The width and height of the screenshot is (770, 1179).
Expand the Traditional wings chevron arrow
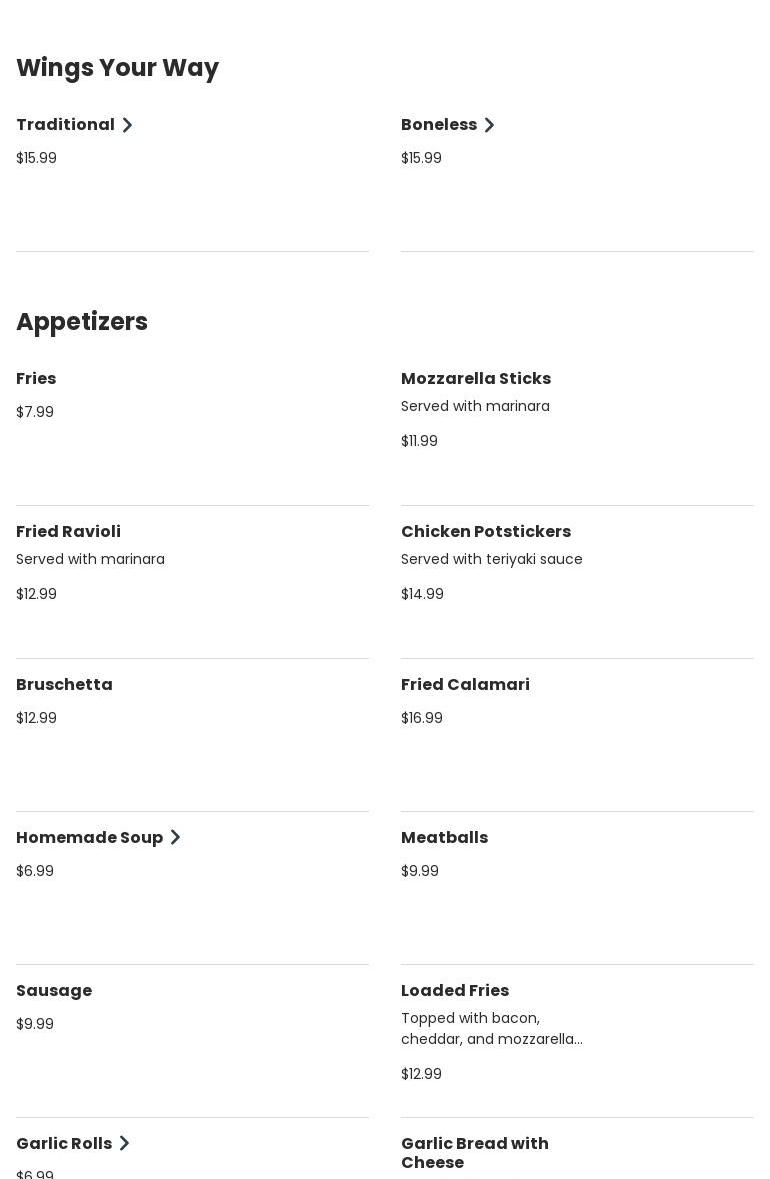[x=127, y=125]
